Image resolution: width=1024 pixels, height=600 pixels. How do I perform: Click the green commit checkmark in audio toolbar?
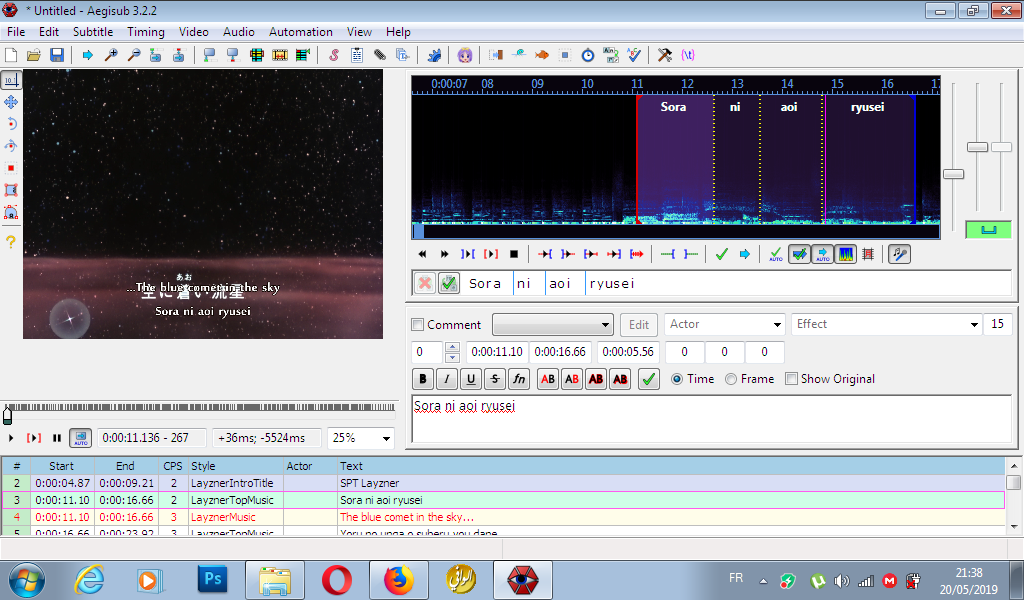[x=721, y=254]
